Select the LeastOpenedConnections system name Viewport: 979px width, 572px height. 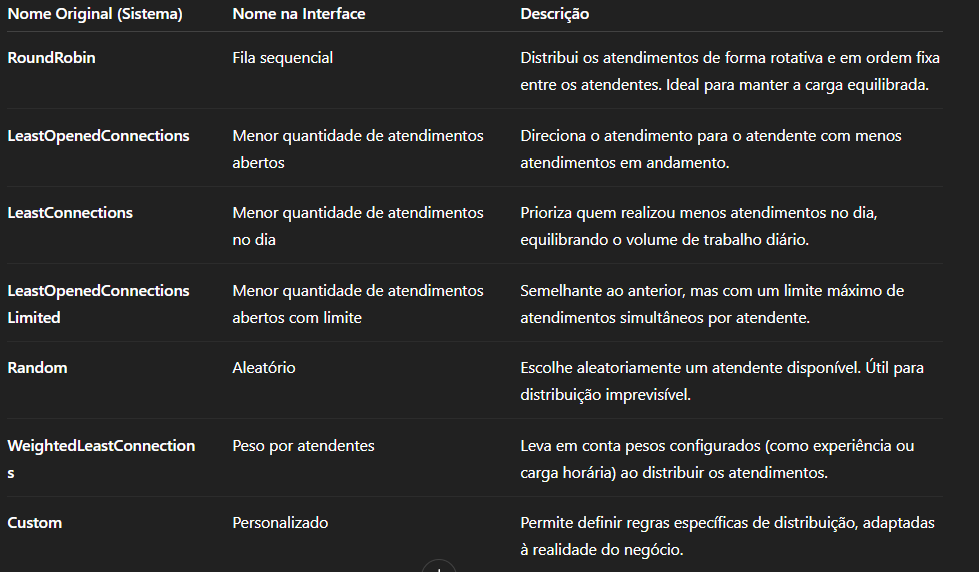[98, 136]
